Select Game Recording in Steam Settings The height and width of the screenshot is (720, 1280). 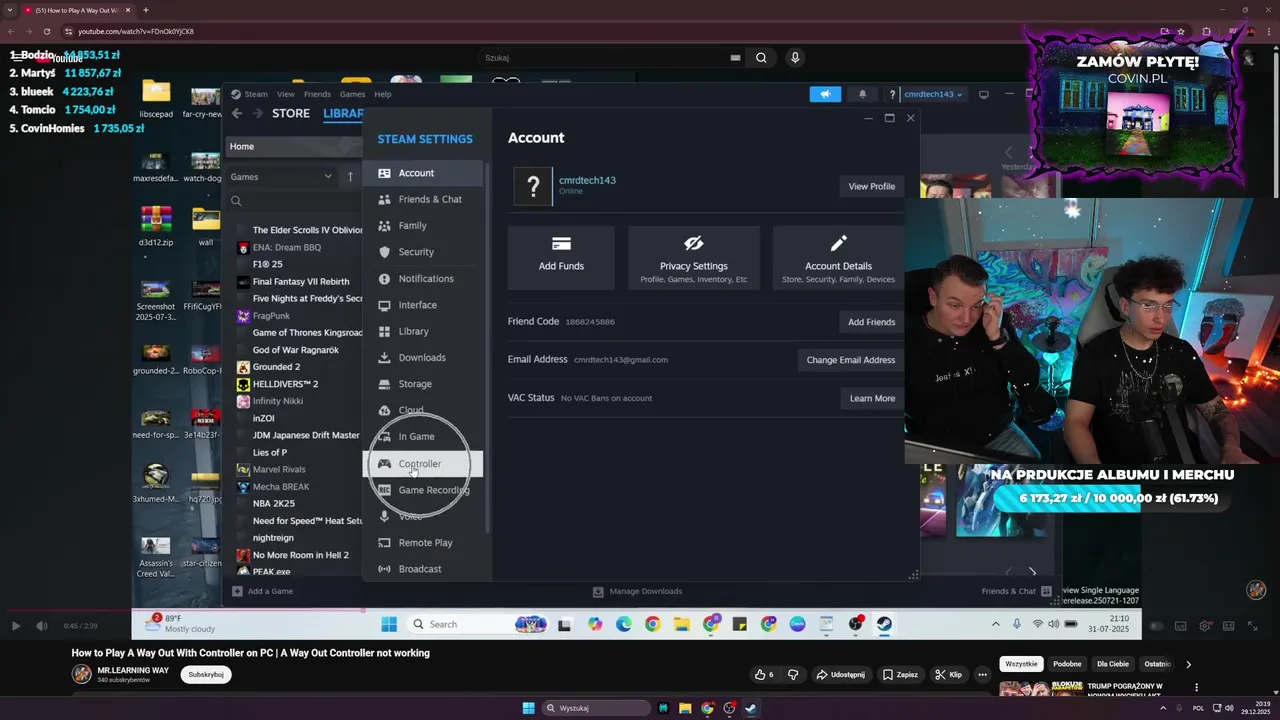[x=423, y=490]
